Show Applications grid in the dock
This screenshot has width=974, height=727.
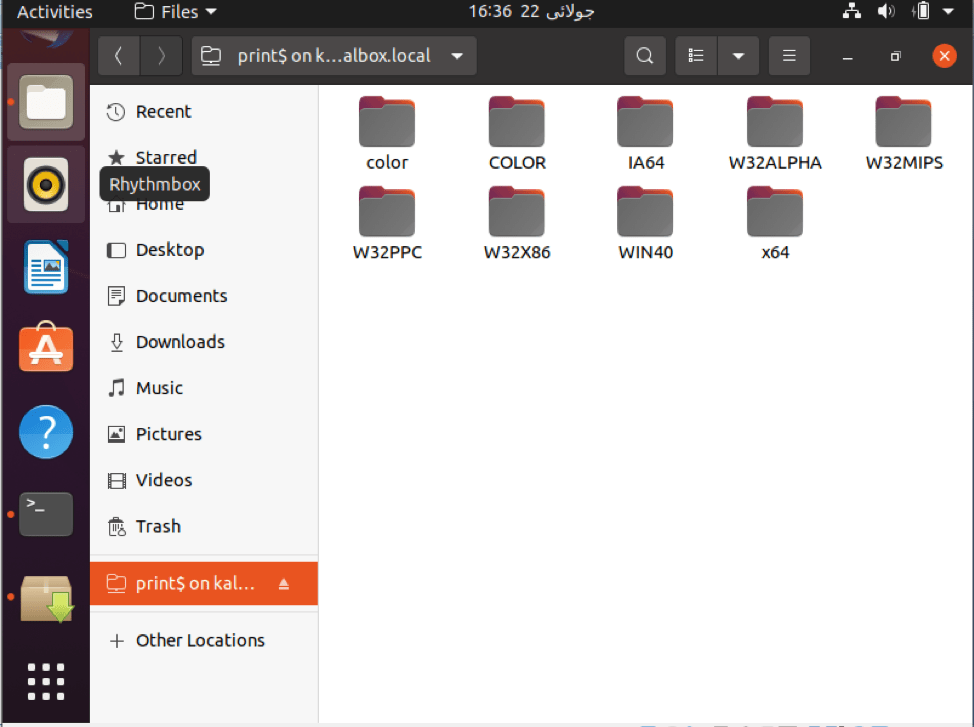46,682
